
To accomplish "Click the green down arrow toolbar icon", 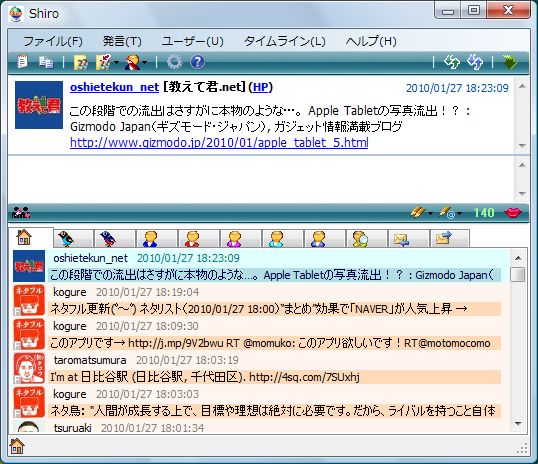I will click(x=510, y=62).
